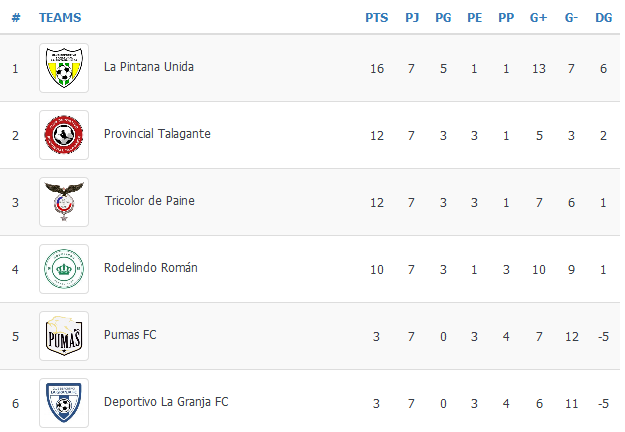
Task: Click the DG column header
Action: point(603,18)
